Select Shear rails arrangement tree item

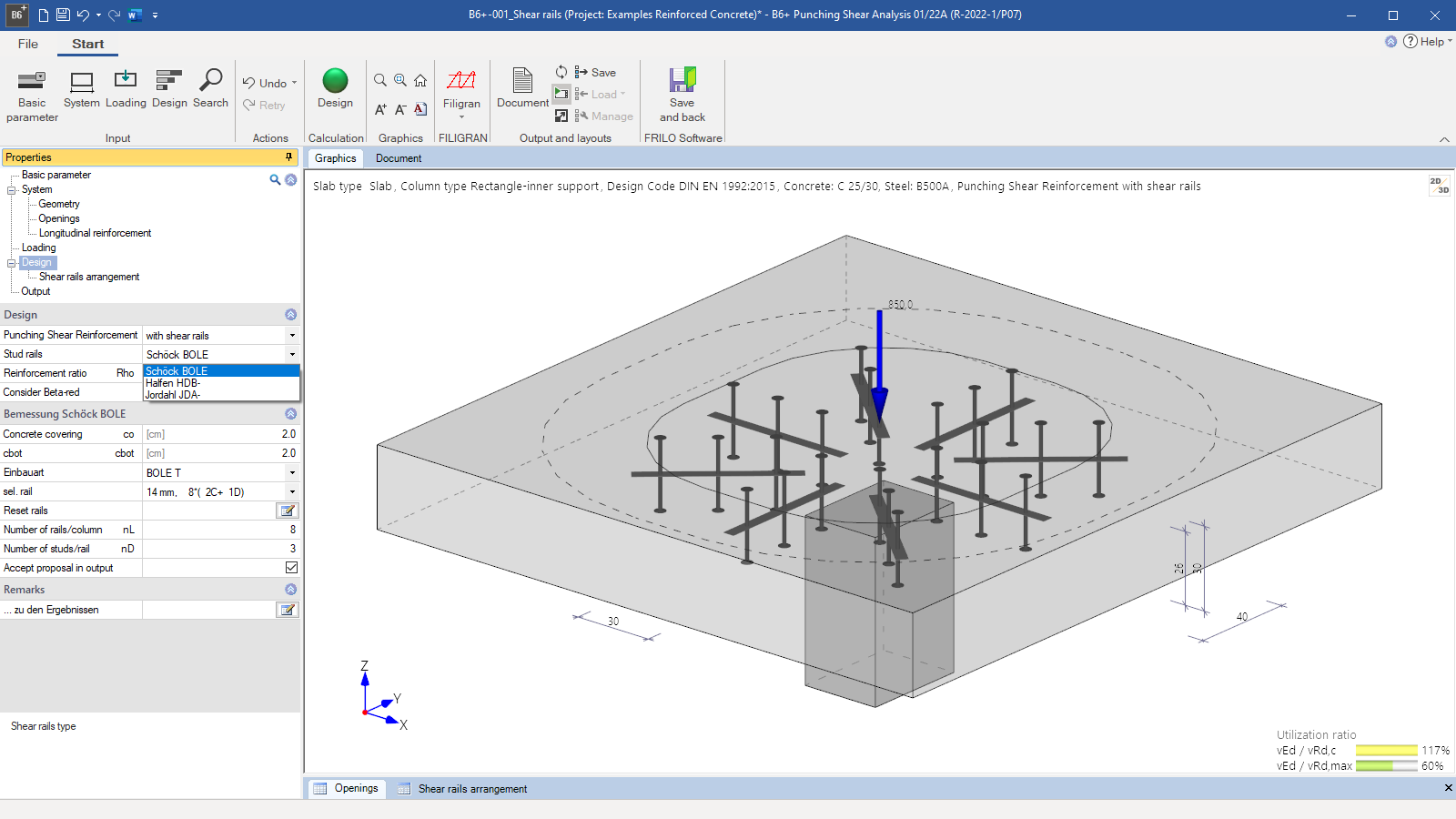[x=89, y=277]
